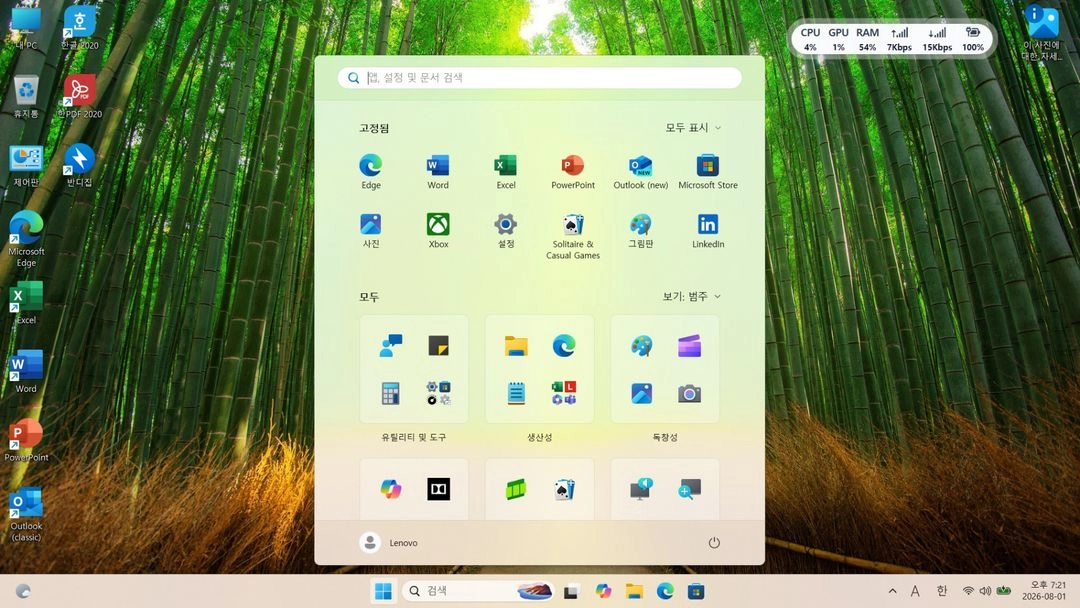Show hidden tray icons chevron
Screen dimensions: 1080x608
[x=893, y=591]
